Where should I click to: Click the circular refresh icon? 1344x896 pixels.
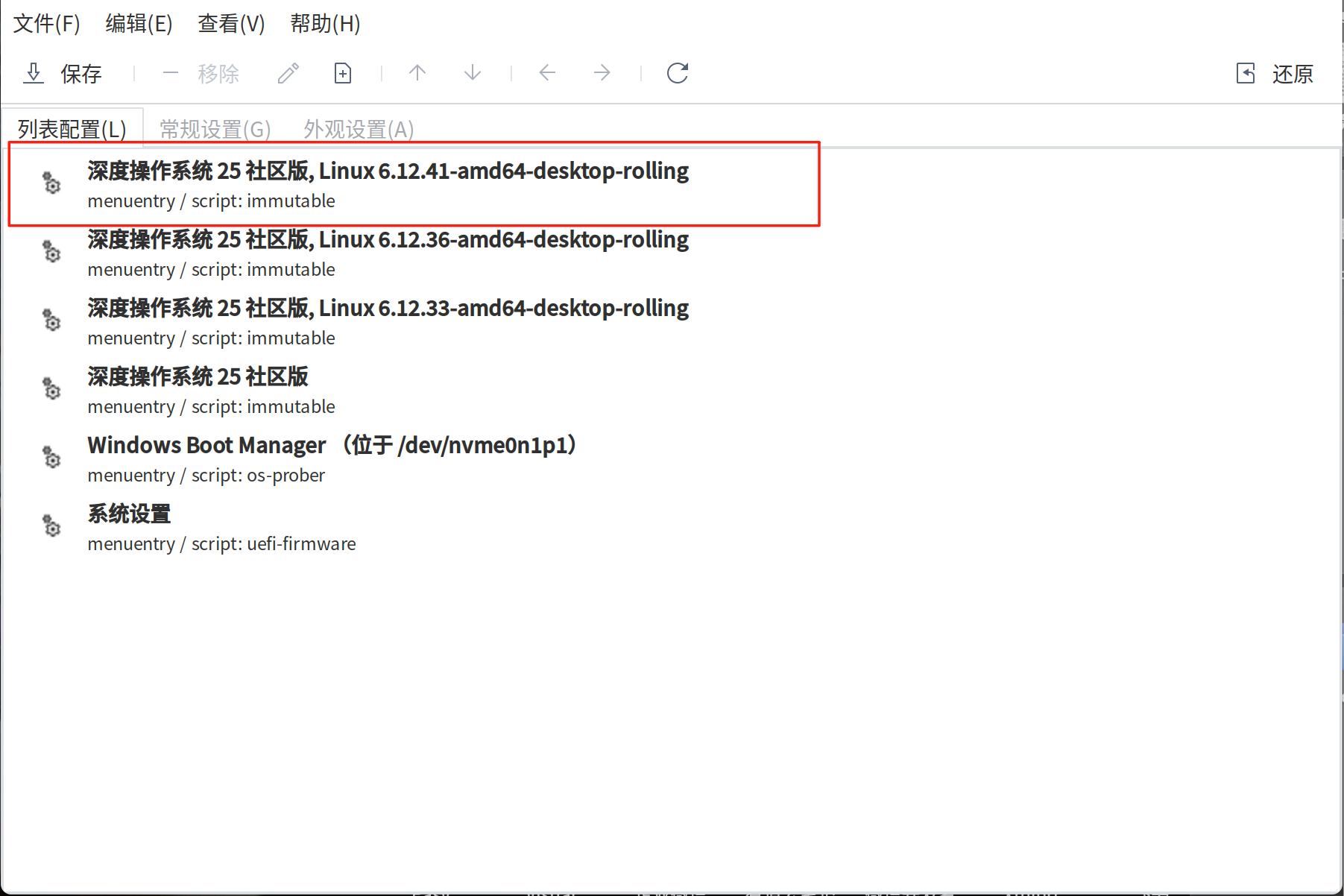point(678,73)
